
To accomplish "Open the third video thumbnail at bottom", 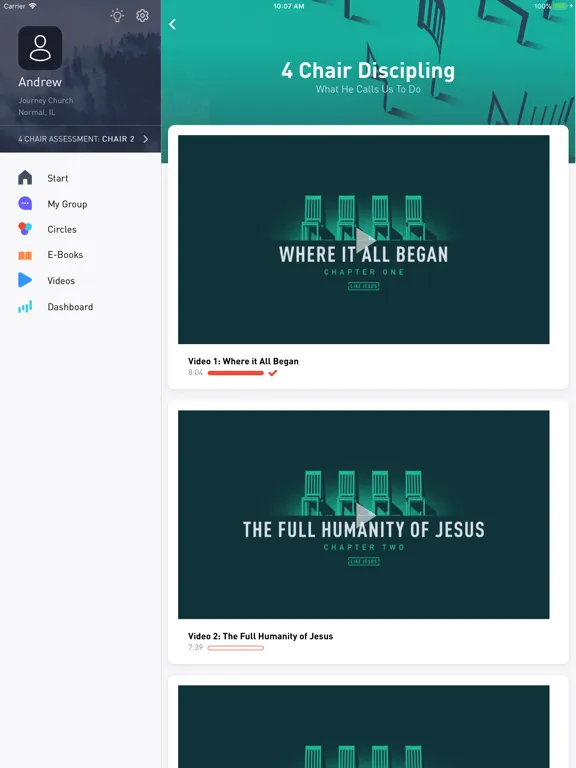I will (363, 726).
